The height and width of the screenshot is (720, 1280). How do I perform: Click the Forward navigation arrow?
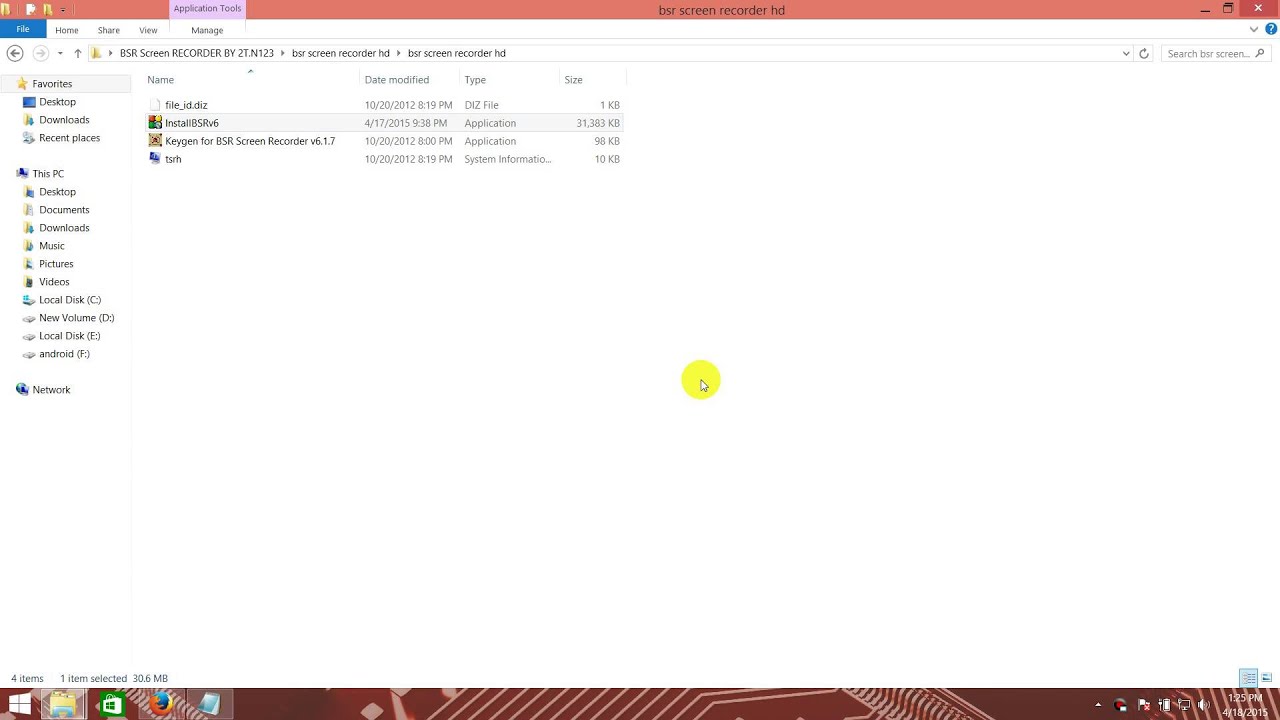[40, 53]
